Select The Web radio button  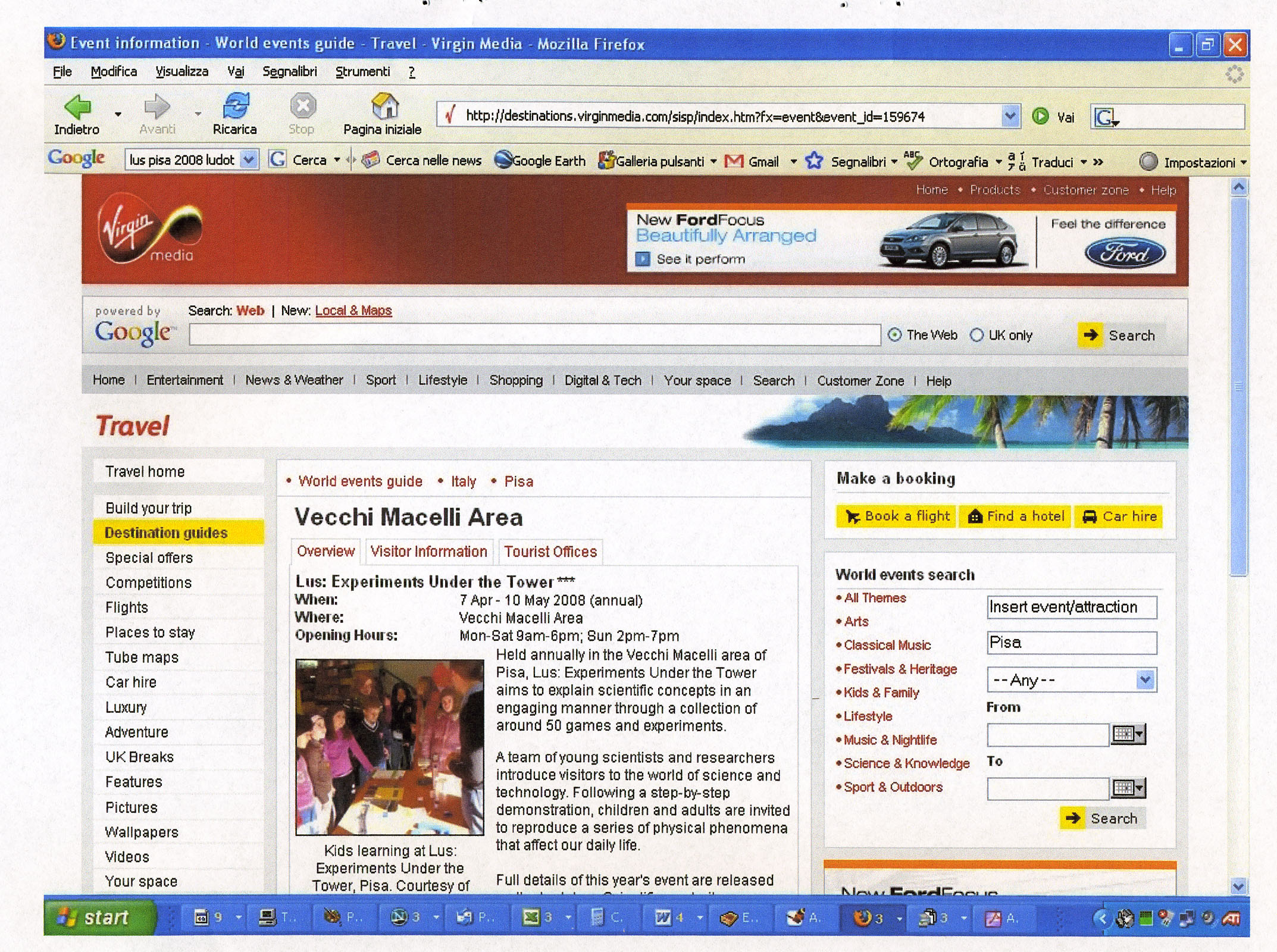click(x=894, y=335)
